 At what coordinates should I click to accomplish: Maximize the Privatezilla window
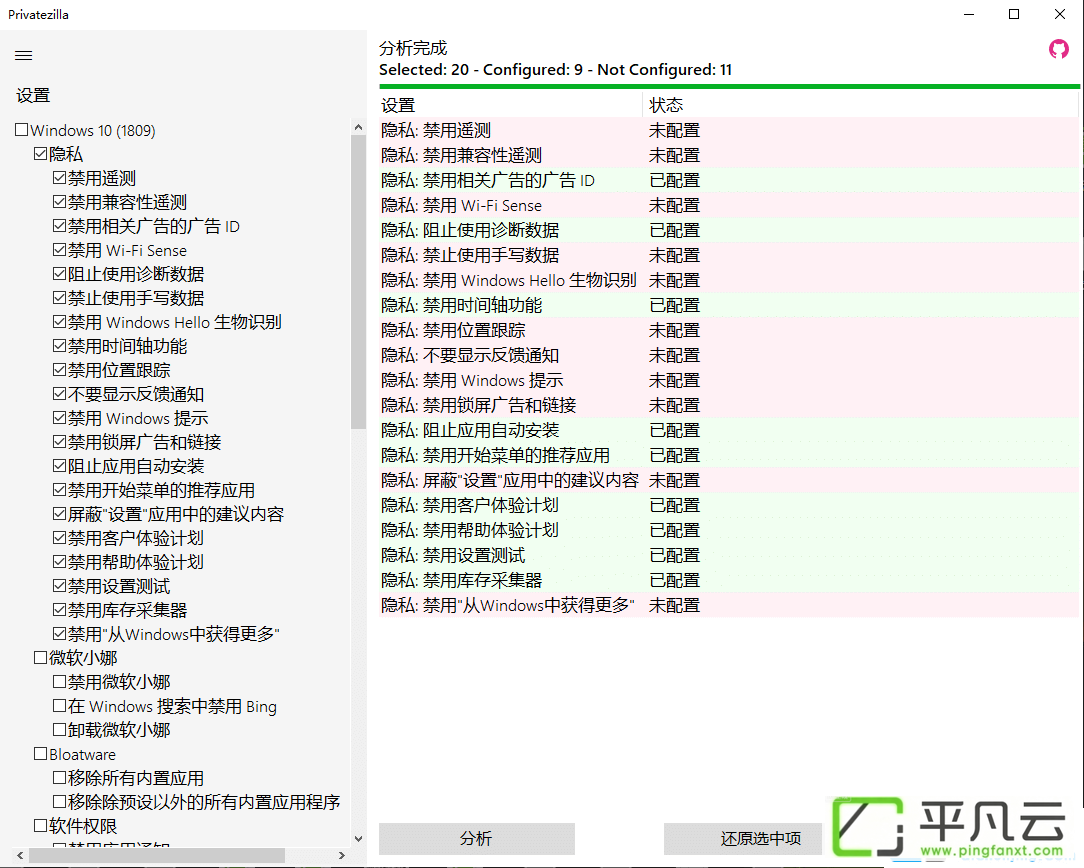pyautogui.click(x=1014, y=14)
